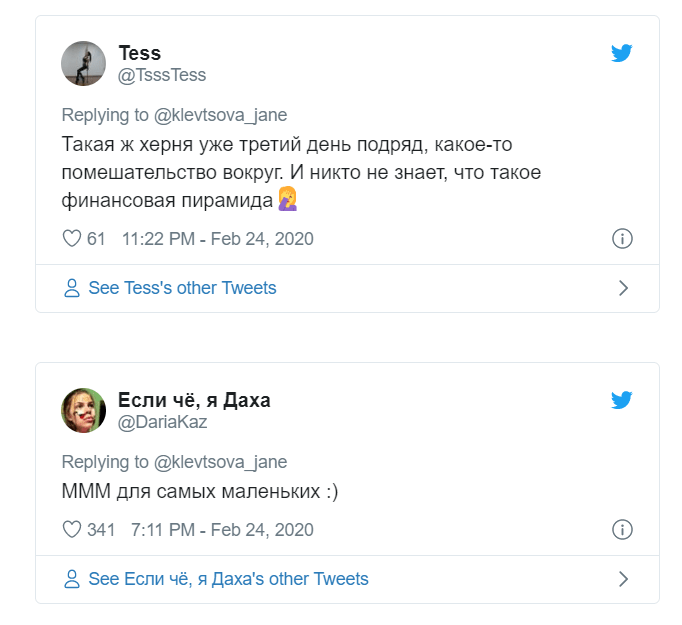Open See Tess's other Tweets link
The image size is (682, 625).
[182, 289]
